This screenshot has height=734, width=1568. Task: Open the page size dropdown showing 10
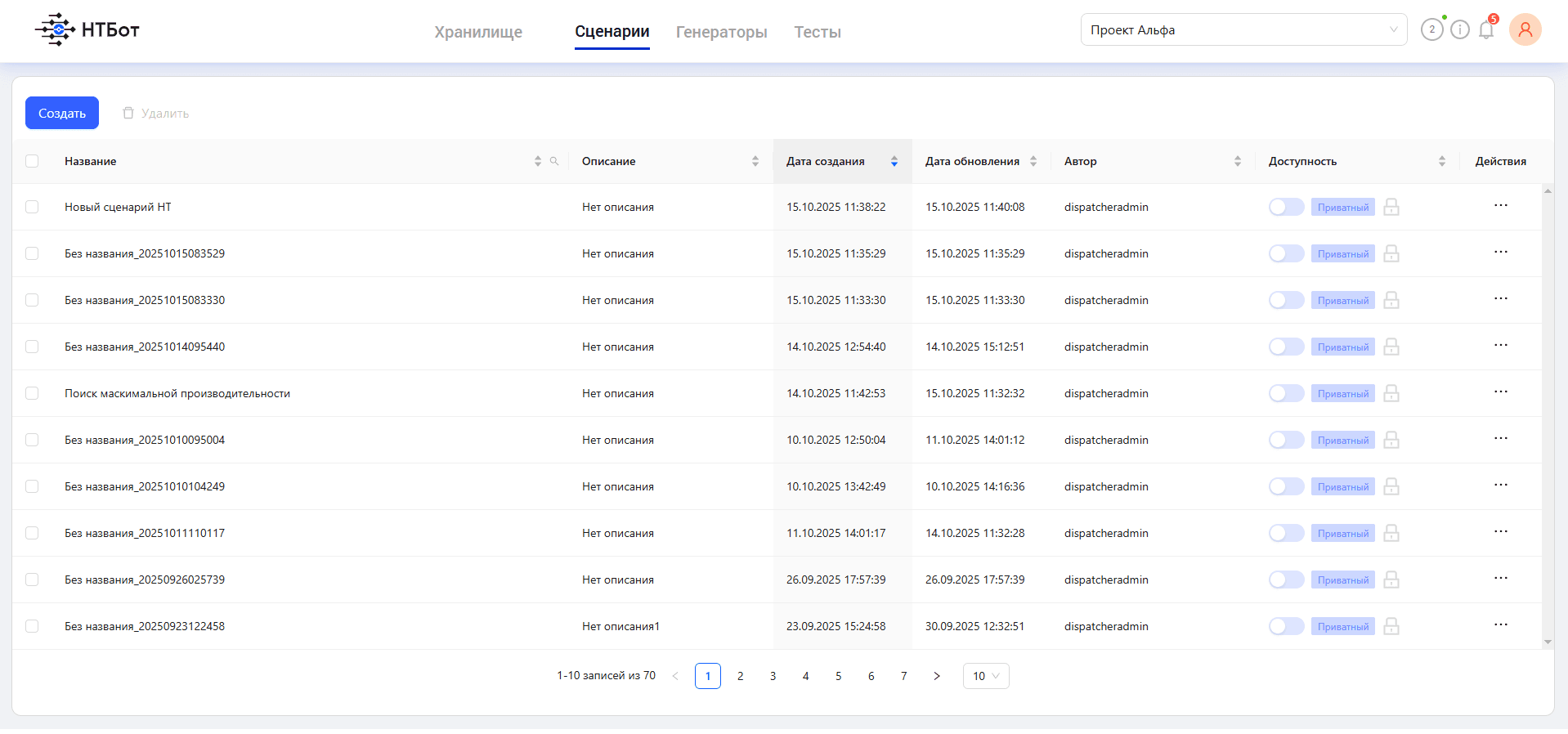[986, 676]
